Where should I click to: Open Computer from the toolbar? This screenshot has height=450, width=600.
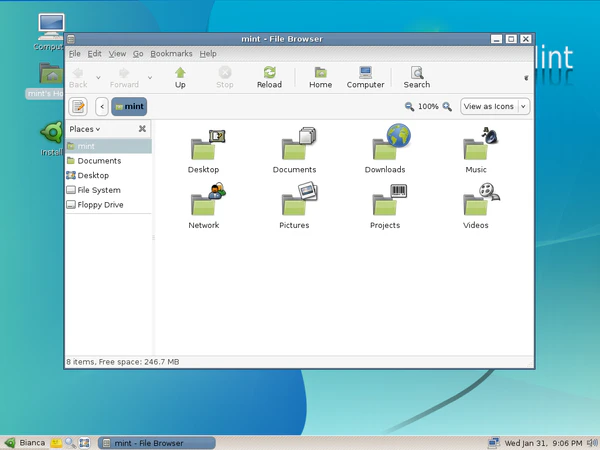pyautogui.click(x=365, y=73)
